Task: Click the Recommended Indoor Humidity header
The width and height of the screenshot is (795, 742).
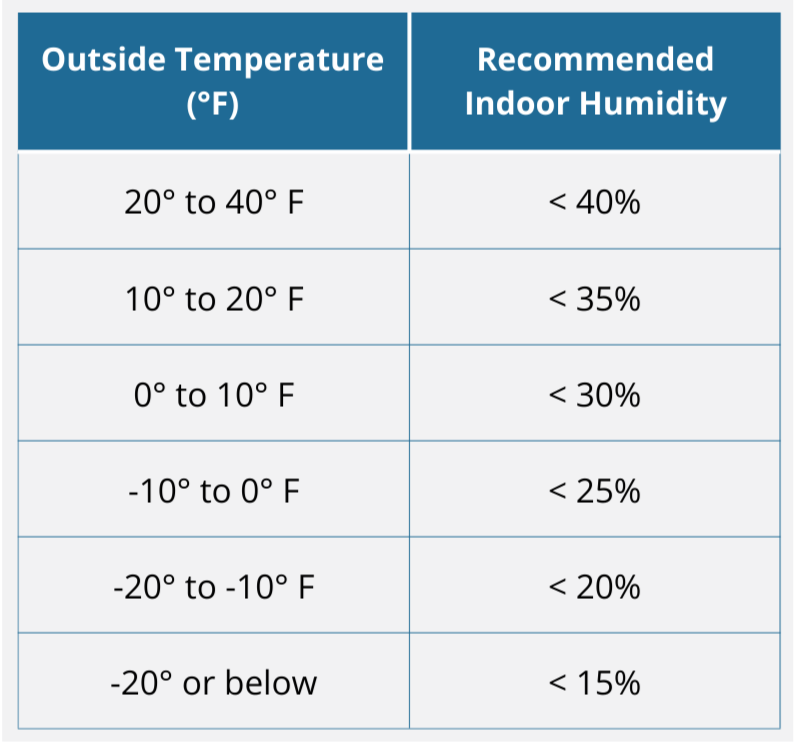Action: point(595,81)
